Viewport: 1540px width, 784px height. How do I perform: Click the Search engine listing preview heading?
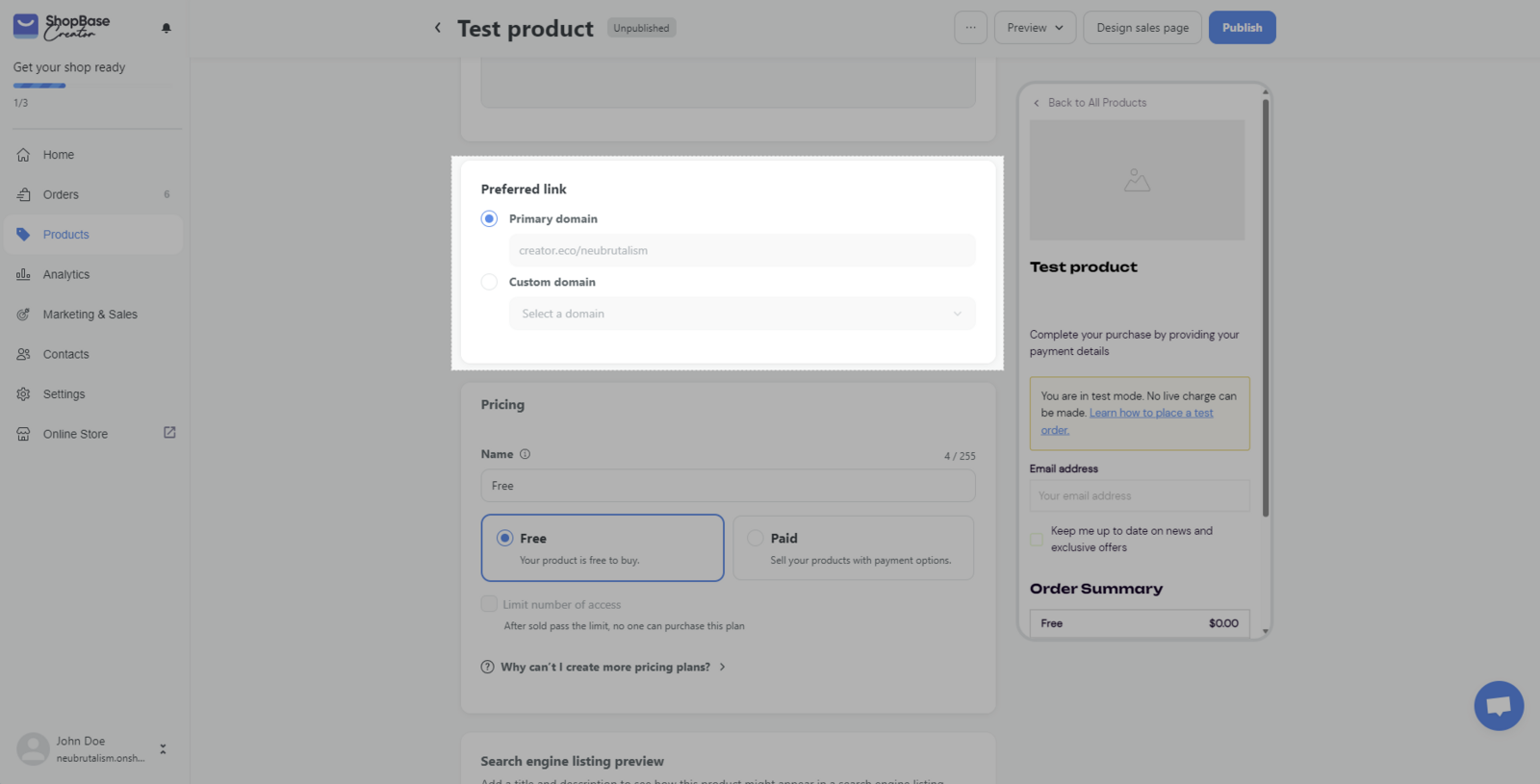pos(573,761)
